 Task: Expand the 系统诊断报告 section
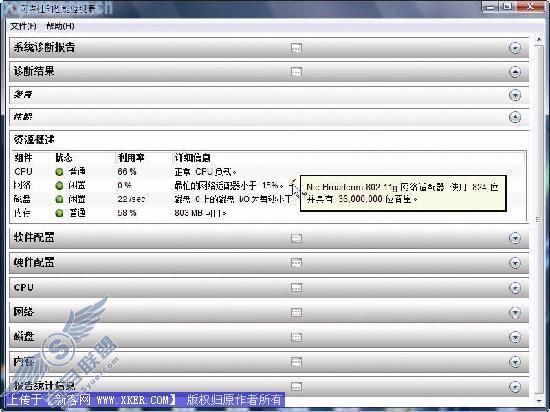tap(515, 48)
